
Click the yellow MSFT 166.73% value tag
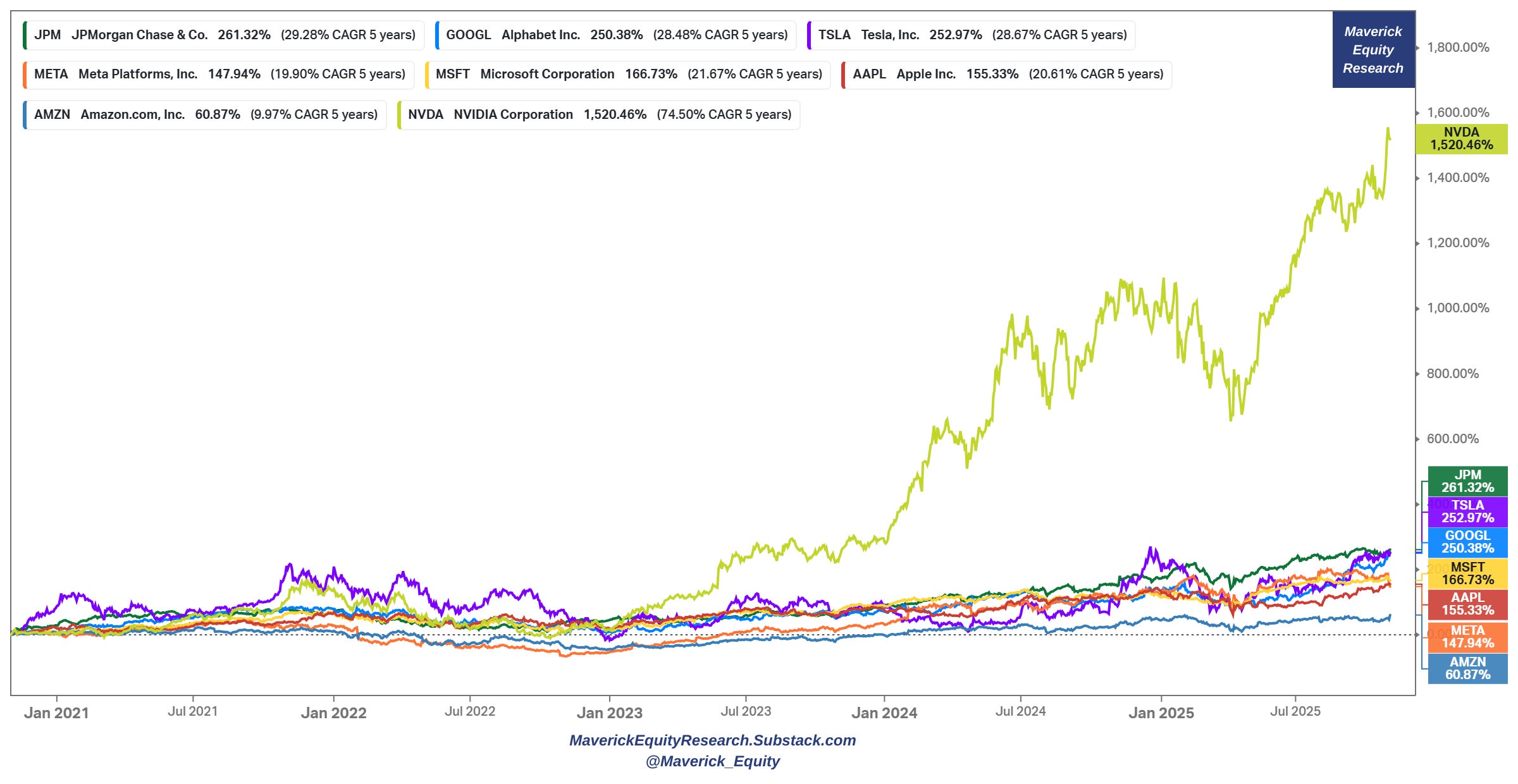1467,573
